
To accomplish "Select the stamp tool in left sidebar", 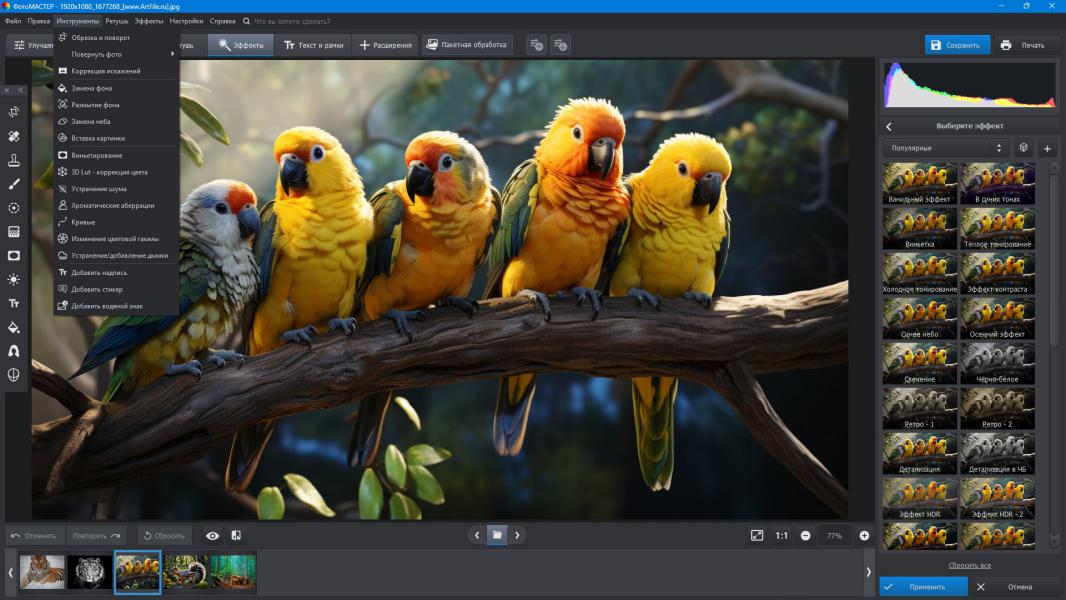I will 14,160.
